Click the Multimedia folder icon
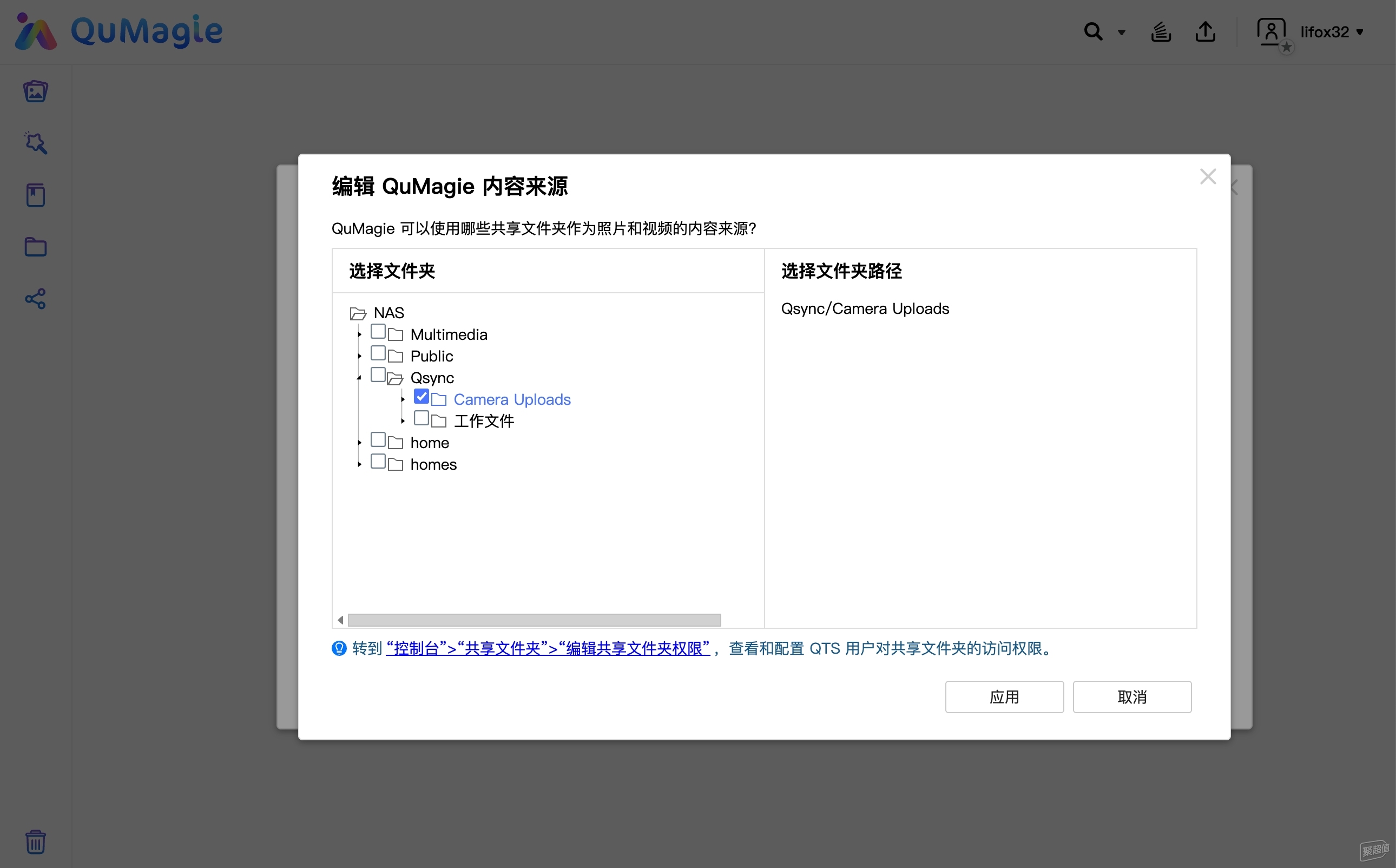The height and width of the screenshot is (868, 1396). click(396, 334)
